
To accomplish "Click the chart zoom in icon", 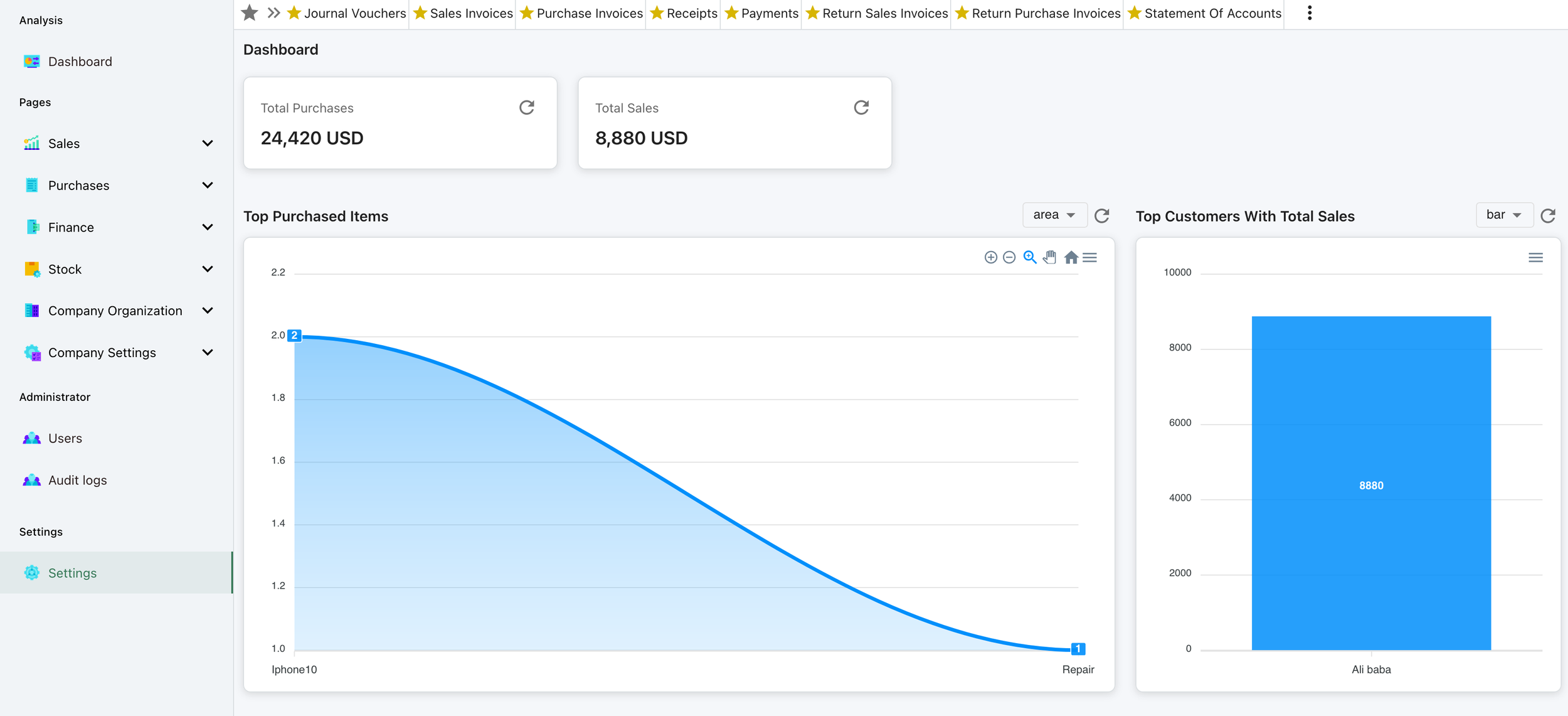I will [990, 257].
